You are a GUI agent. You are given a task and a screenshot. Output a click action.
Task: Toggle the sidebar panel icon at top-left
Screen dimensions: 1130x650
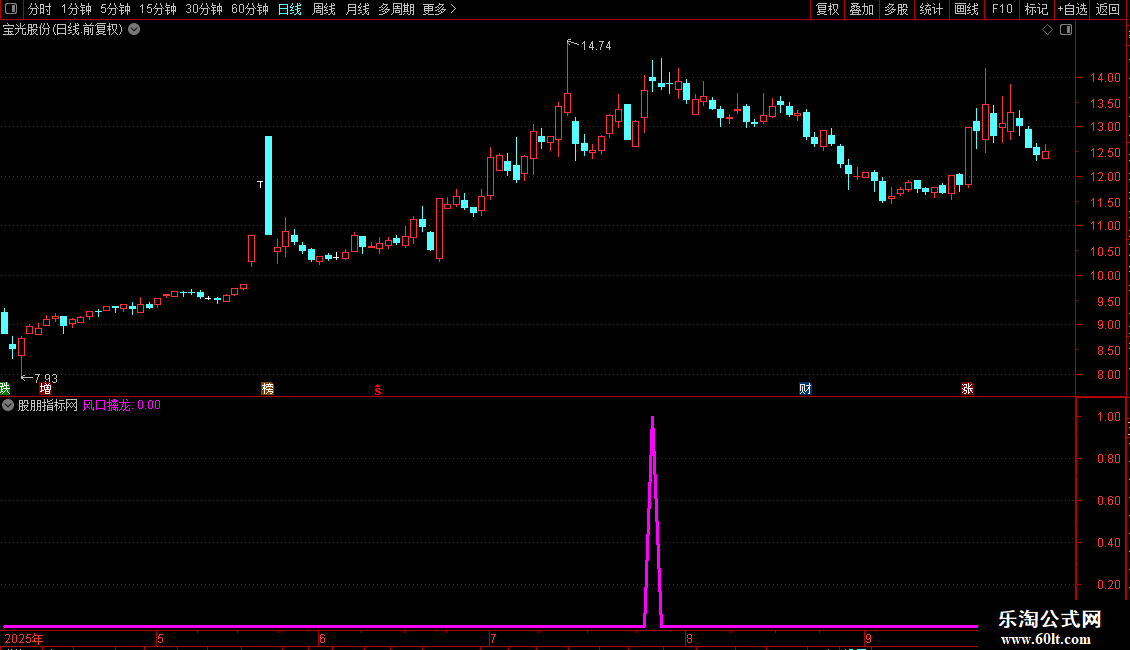[11, 9]
